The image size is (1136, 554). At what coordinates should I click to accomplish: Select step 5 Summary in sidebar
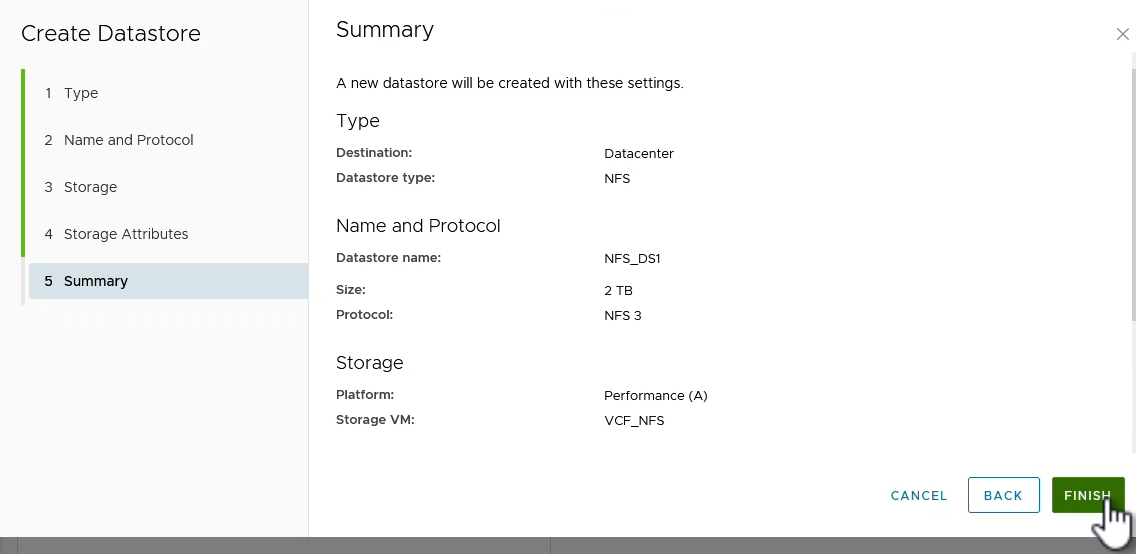pyautogui.click(x=95, y=281)
